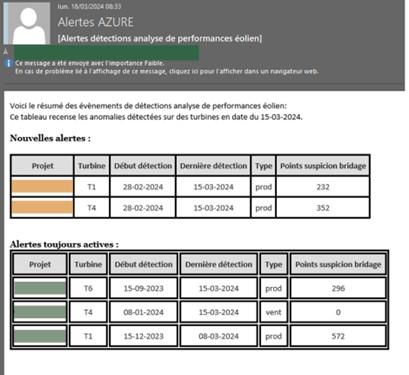Click the green project cell of vent row

click(40, 312)
